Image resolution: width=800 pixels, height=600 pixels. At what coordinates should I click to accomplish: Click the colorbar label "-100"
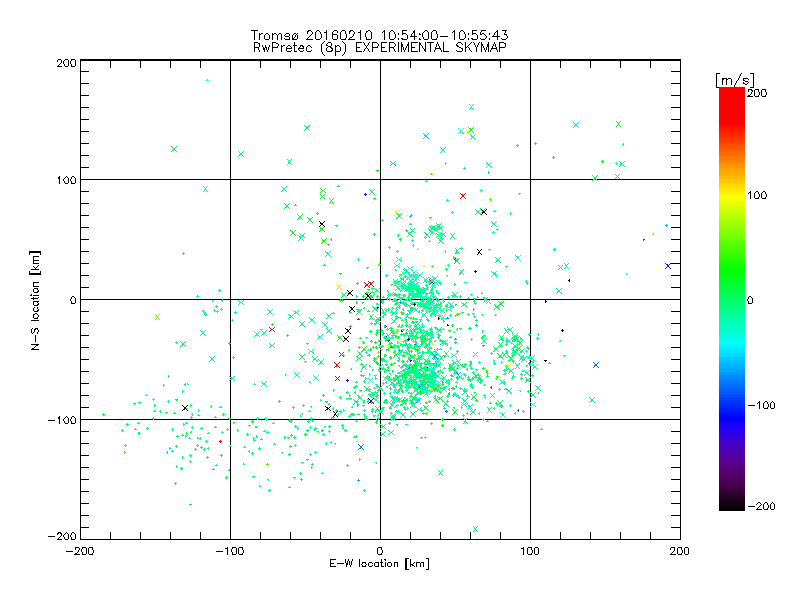pos(761,406)
